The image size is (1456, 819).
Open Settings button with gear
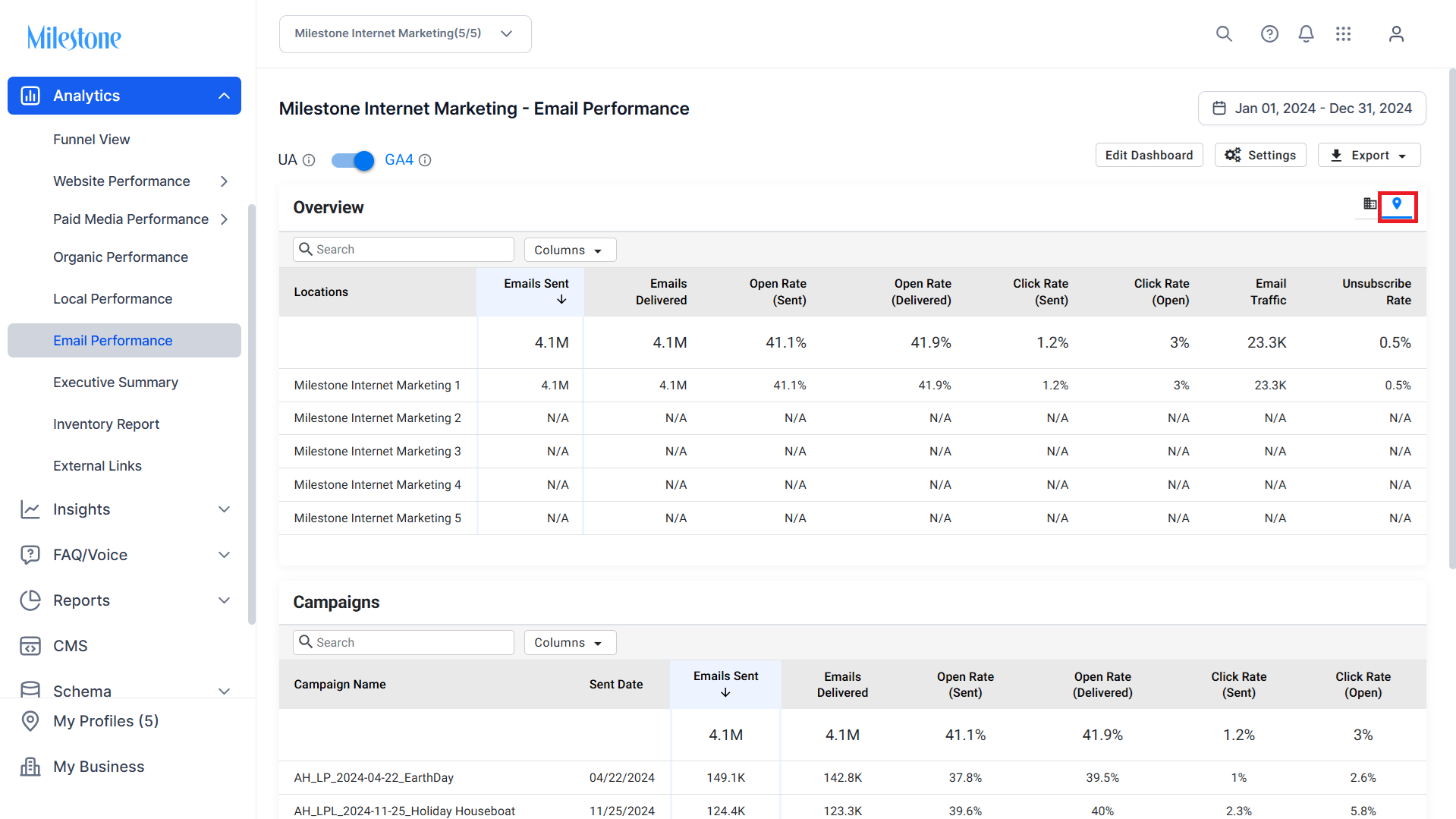(x=1260, y=155)
